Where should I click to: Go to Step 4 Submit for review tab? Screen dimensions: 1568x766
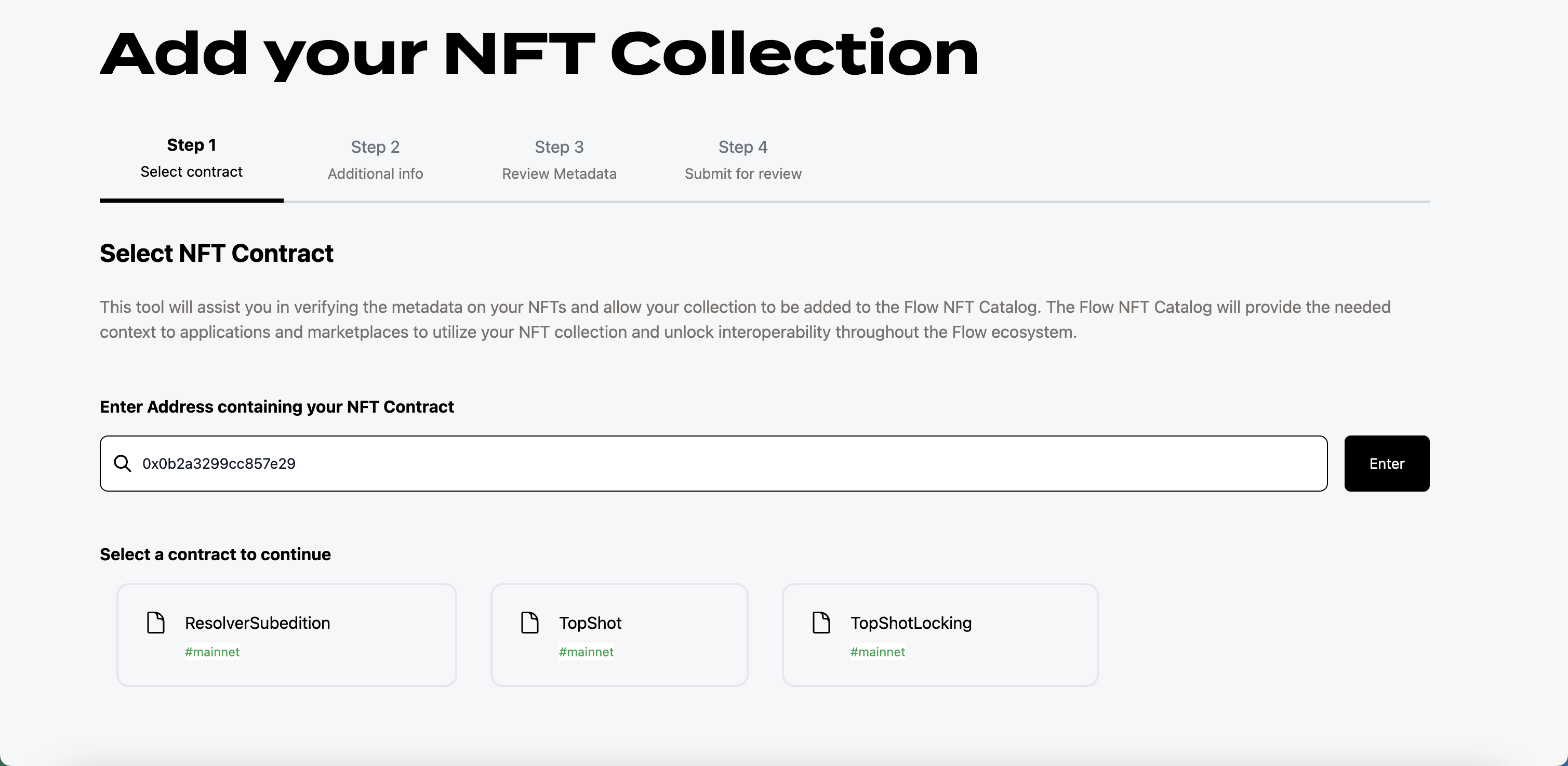click(x=743, y=160)
